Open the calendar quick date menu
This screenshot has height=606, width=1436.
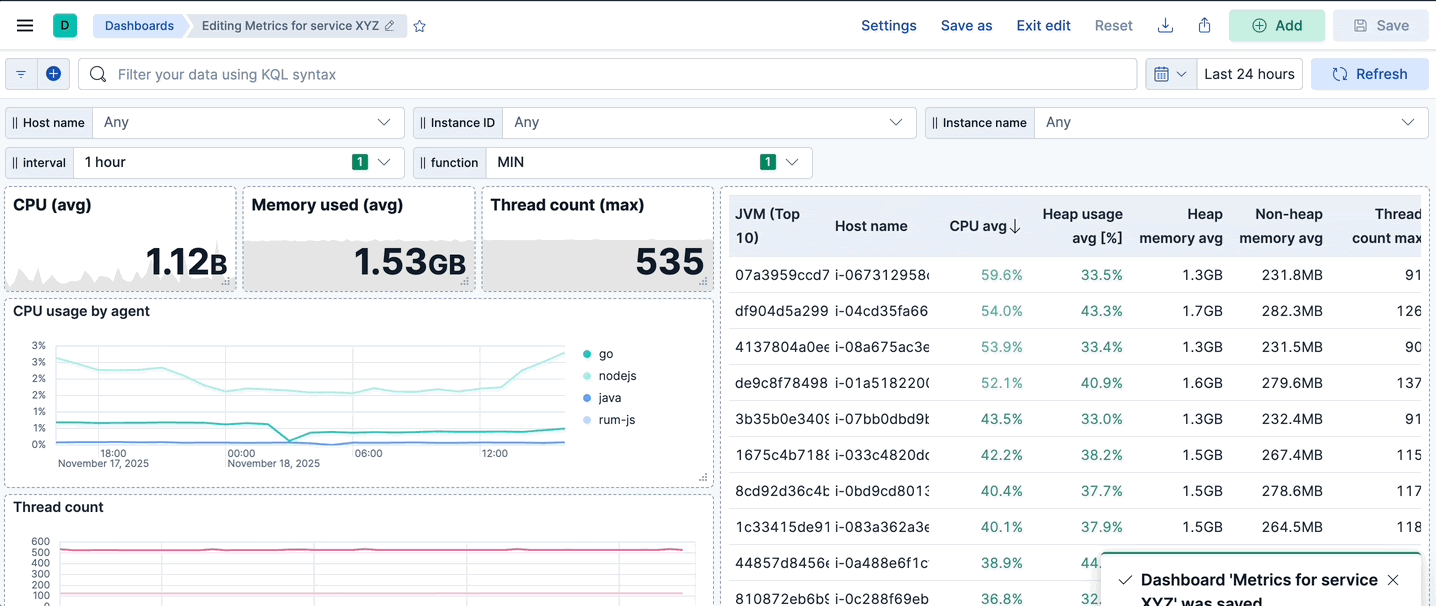tap(1170, 74)
